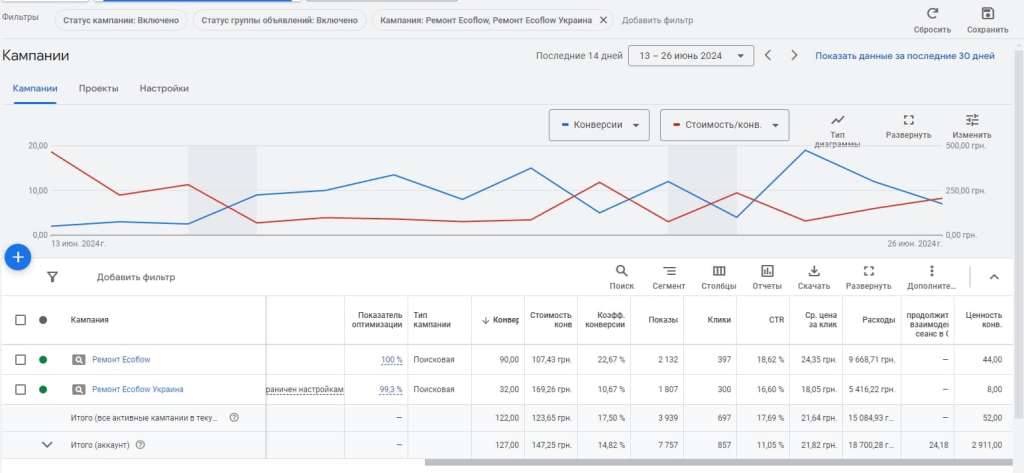Click the Скачать download icon
Image resolution: width=1024 pixels, height=473 pixels.
click(814, 271)
